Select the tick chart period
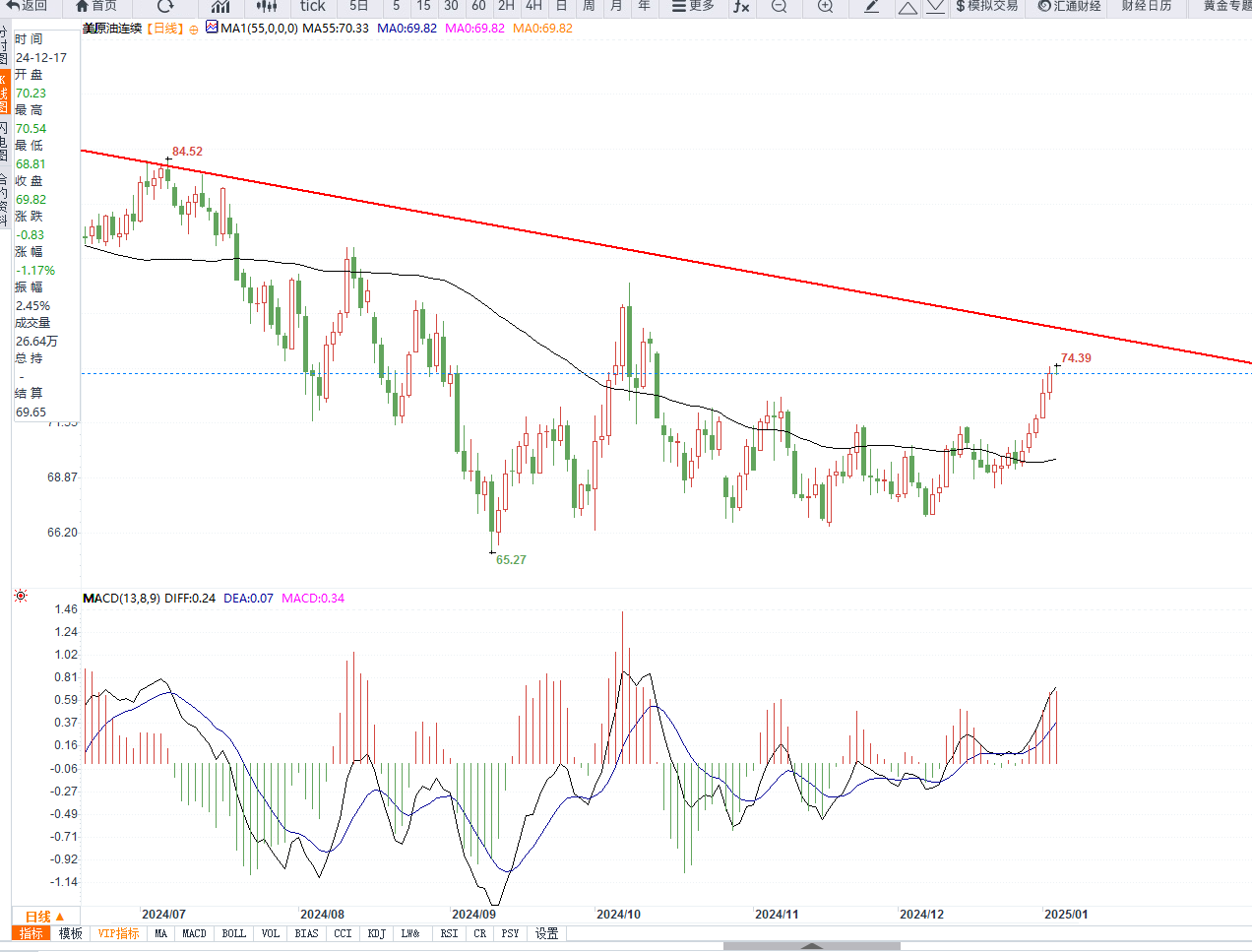This screenshot has width=1252, height=952. 312,6
